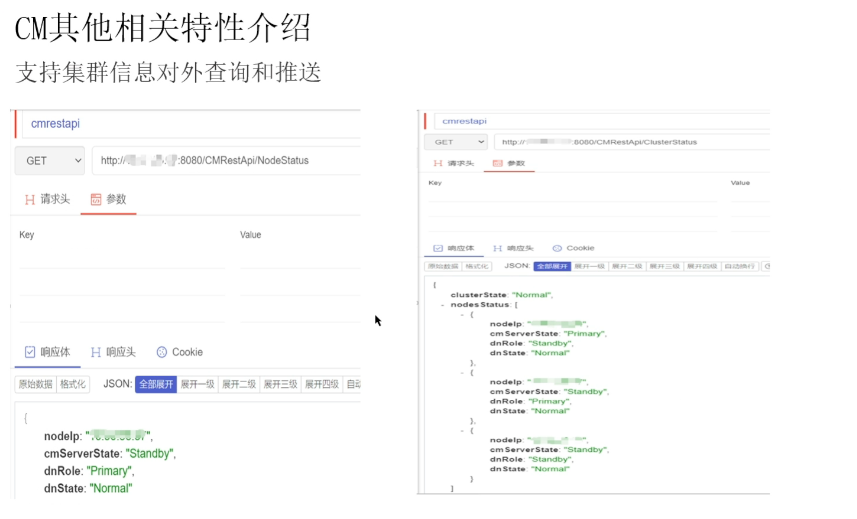Click 请求头 header icon in NodeStatus panel
Viewport: 857px width, 519px height.
pyautogui.click(x=30, y=200)
